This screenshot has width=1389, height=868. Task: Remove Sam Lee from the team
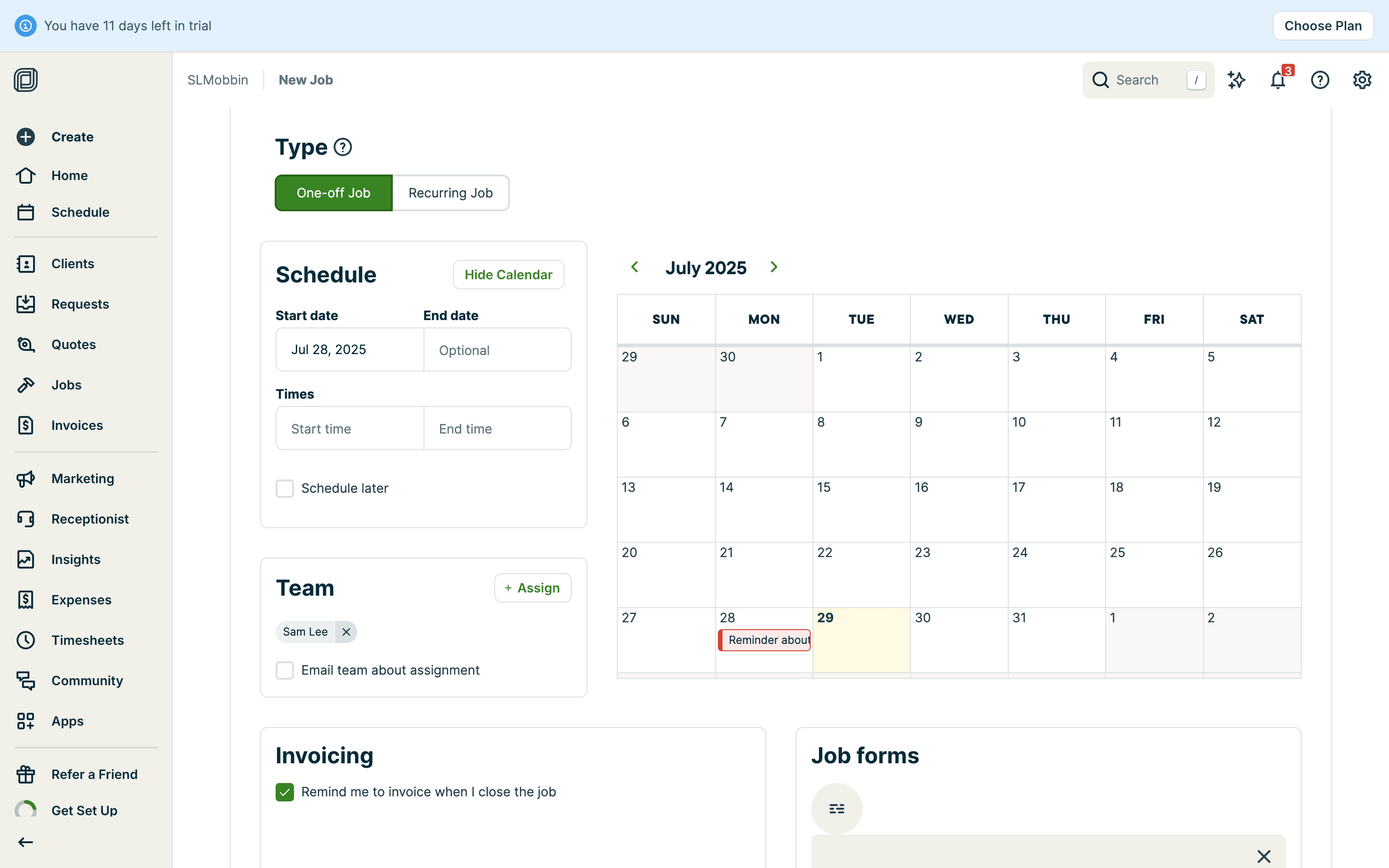[346, 631]
